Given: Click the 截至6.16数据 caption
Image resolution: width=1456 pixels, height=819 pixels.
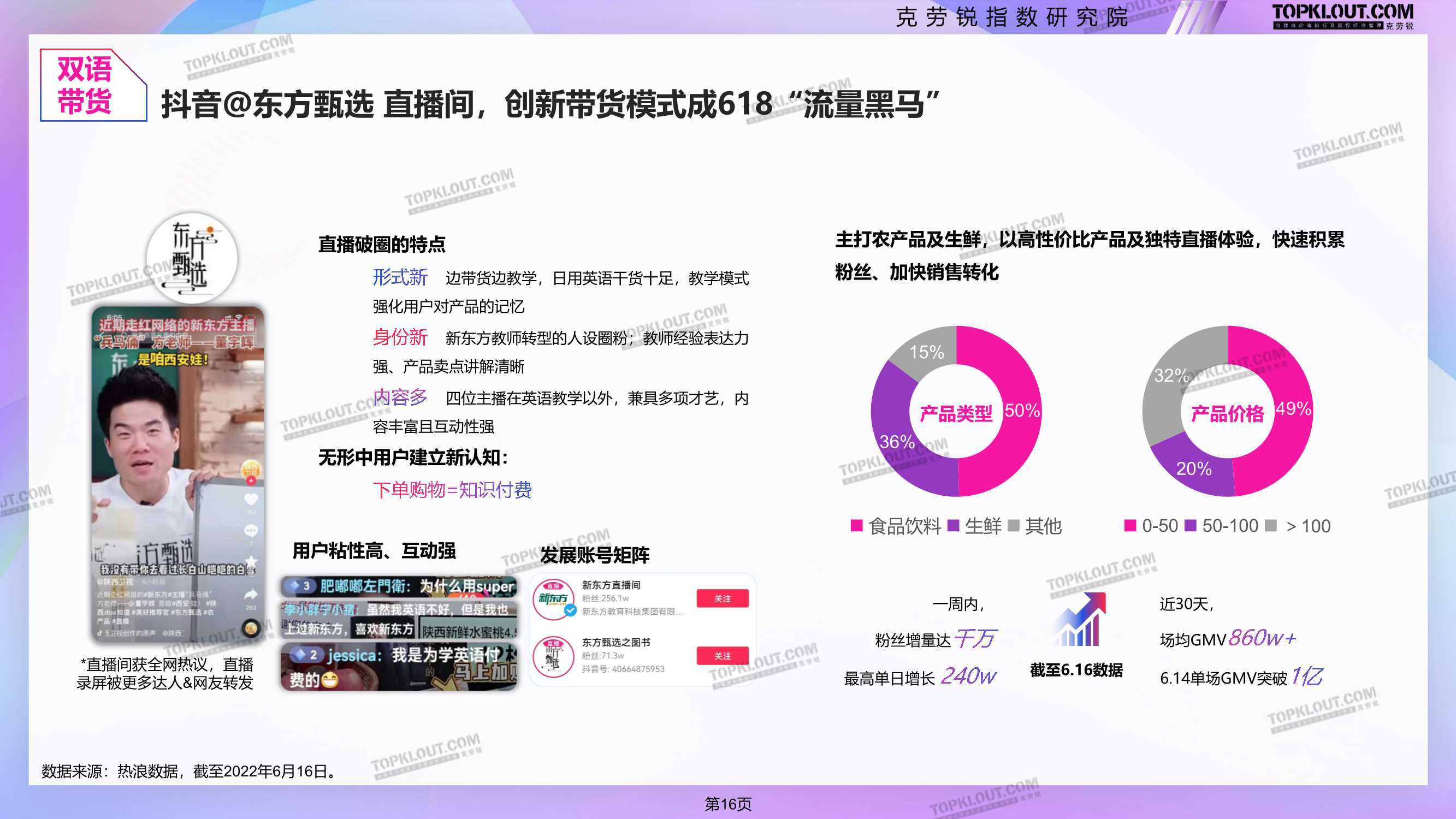Looking at the screenshot, I should point(1076,670).
